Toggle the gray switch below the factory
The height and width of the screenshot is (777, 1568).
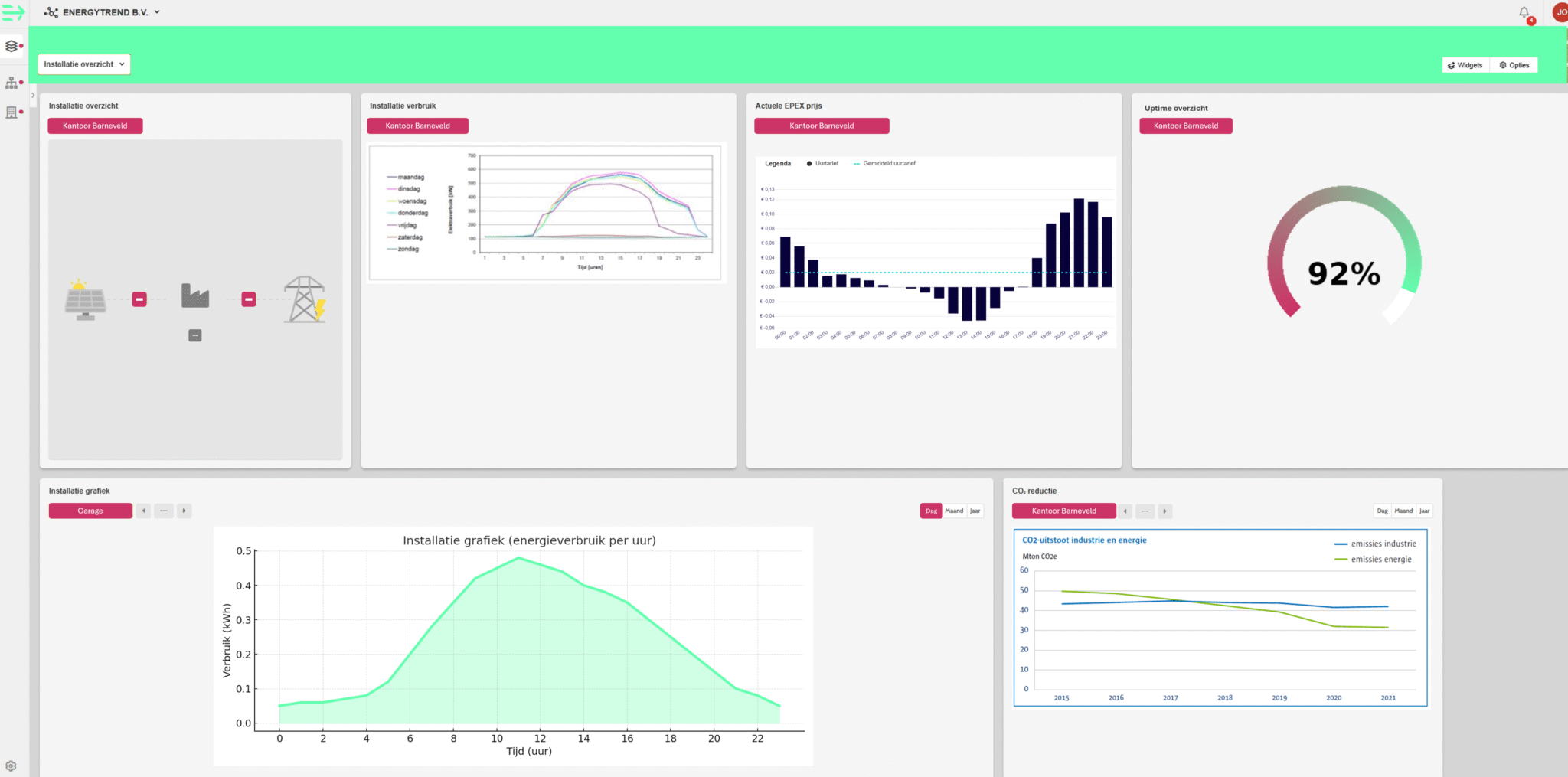(195, 335)
